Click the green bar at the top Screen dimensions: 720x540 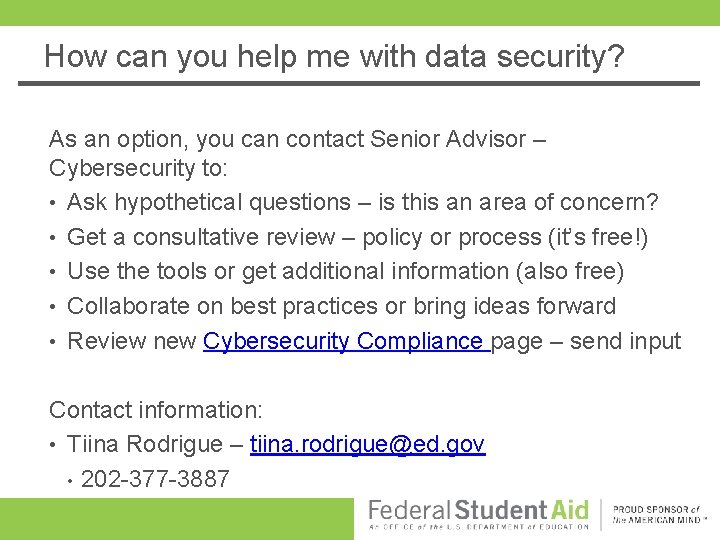click(x=360, y=12)
